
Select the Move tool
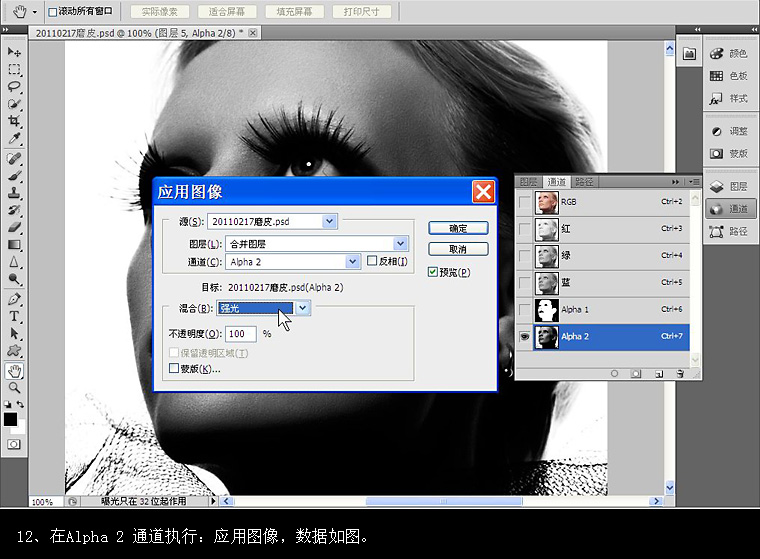14,51
